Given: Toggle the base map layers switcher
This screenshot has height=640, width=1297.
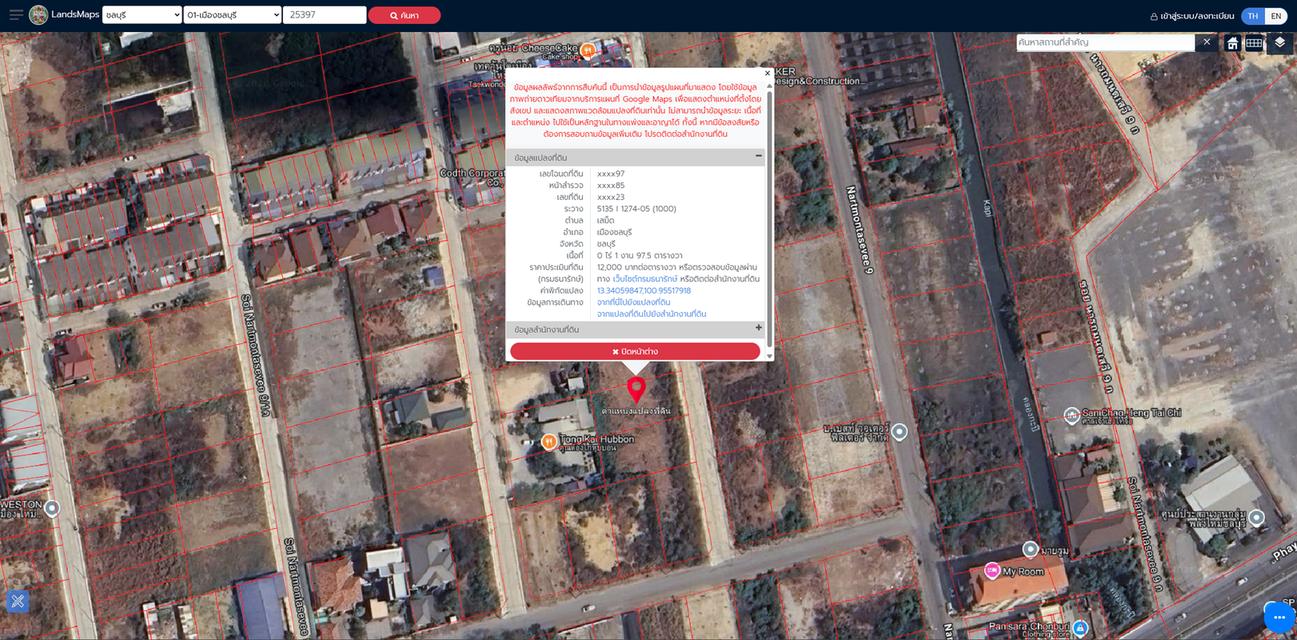Looking at the screenshot, I should 1279,42.
